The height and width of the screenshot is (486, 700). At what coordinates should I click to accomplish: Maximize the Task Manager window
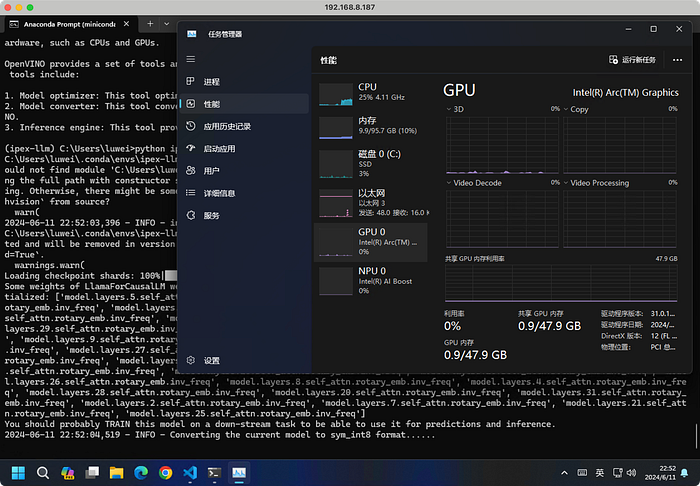tap(654, 29)
